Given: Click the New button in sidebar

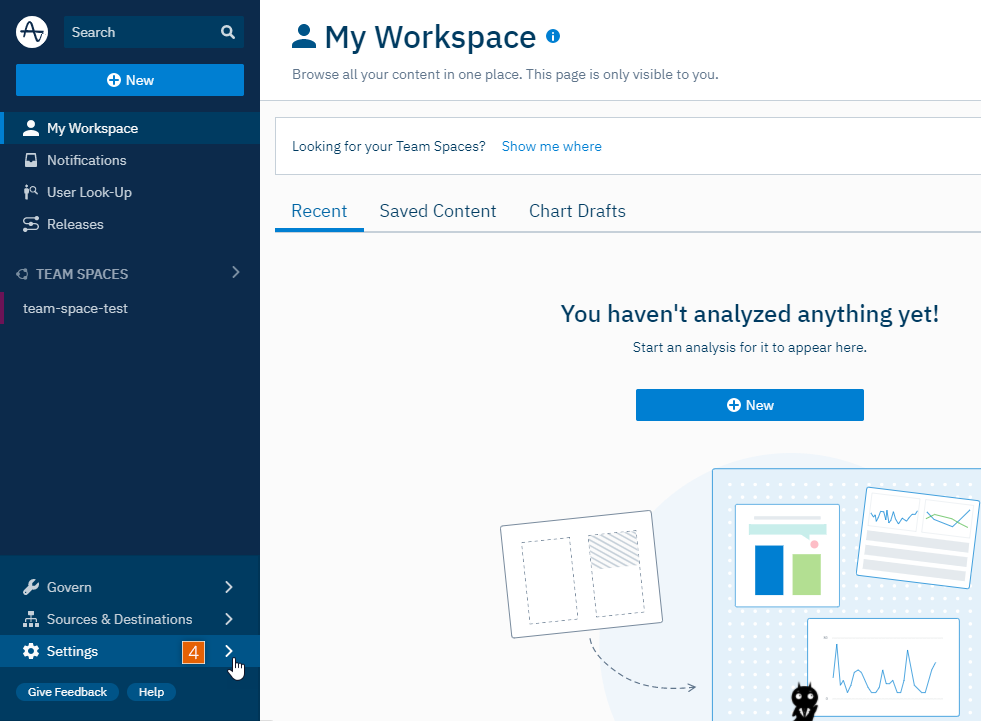Looking at the screenshot, I should [x=130, y=80].
